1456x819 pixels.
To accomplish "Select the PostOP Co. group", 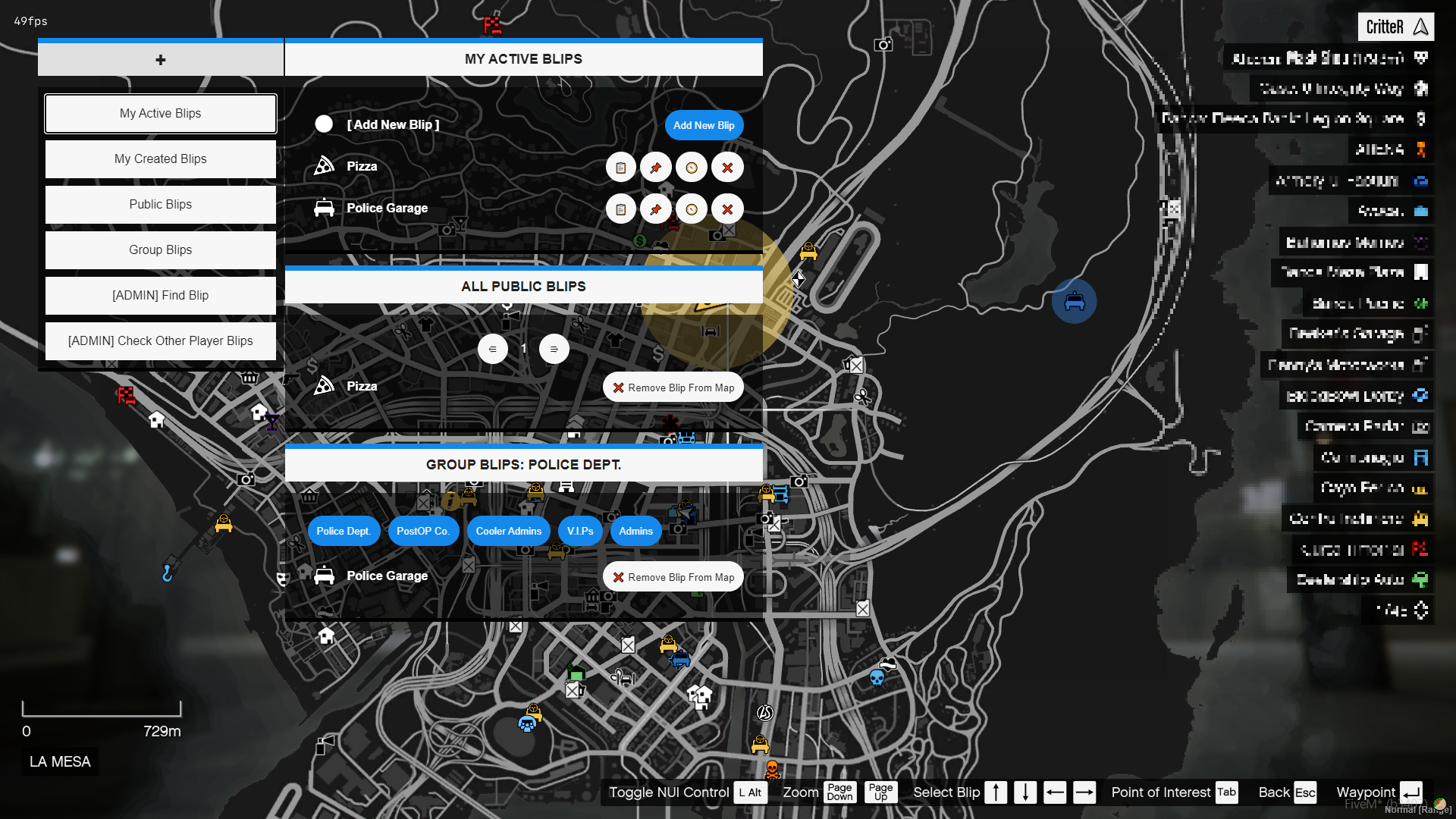I will pos(423,531).
